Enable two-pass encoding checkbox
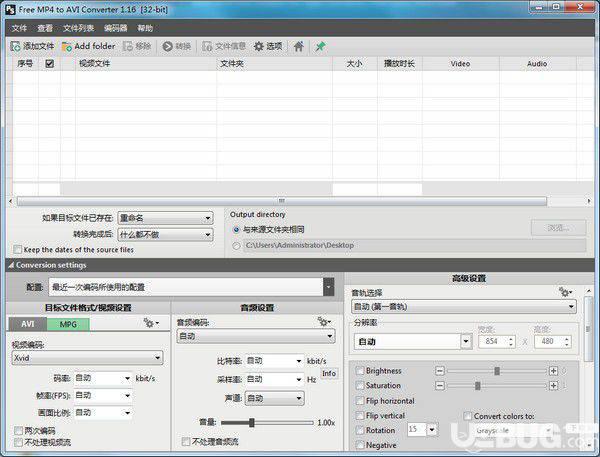This screenshot has height=457, width=600. coord(18,431)
